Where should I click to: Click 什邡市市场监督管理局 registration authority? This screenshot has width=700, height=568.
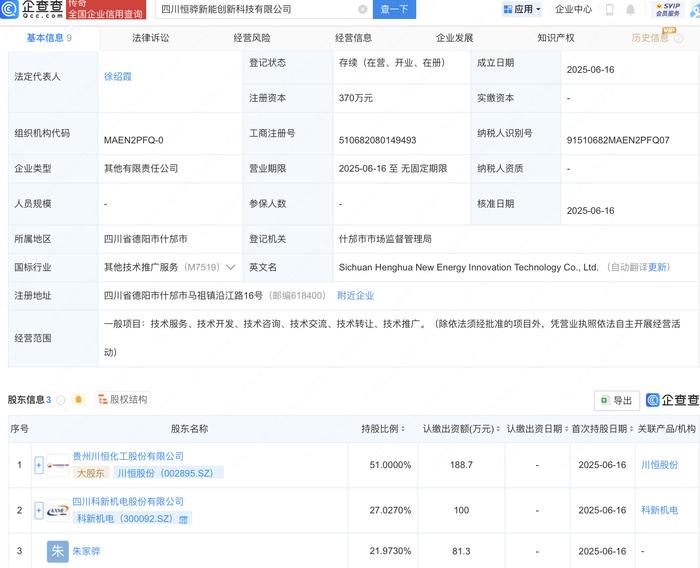tap(385, 239)
